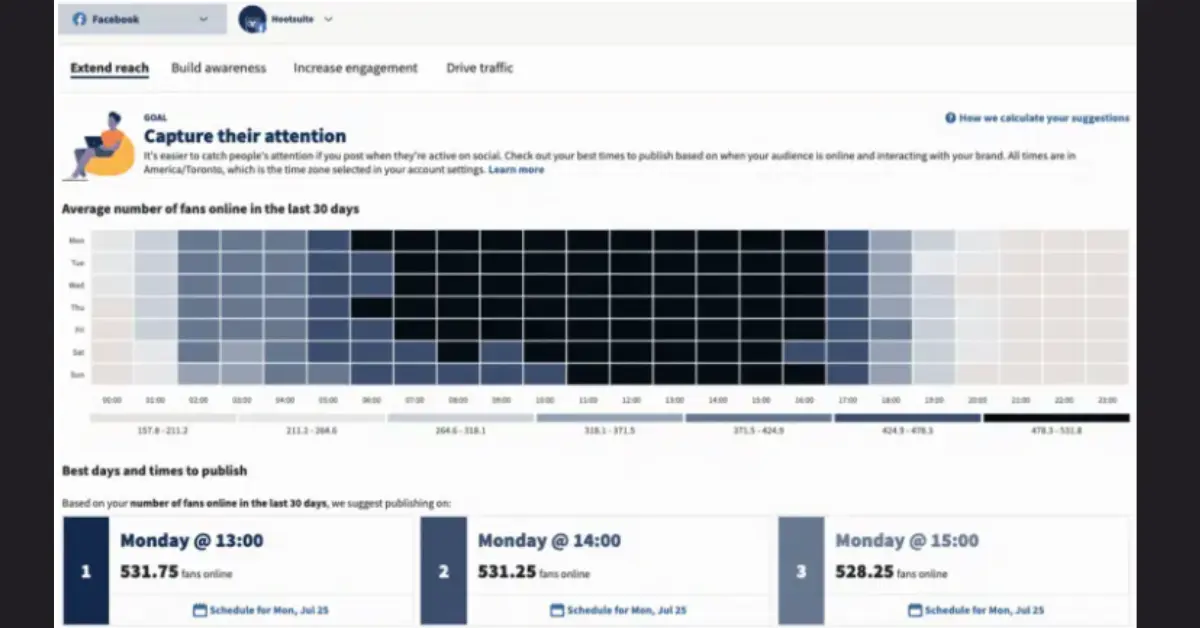This screenshot has height=628, width=1200.
Task: Click the question mark help icon
Action: [x=950, y=118]
